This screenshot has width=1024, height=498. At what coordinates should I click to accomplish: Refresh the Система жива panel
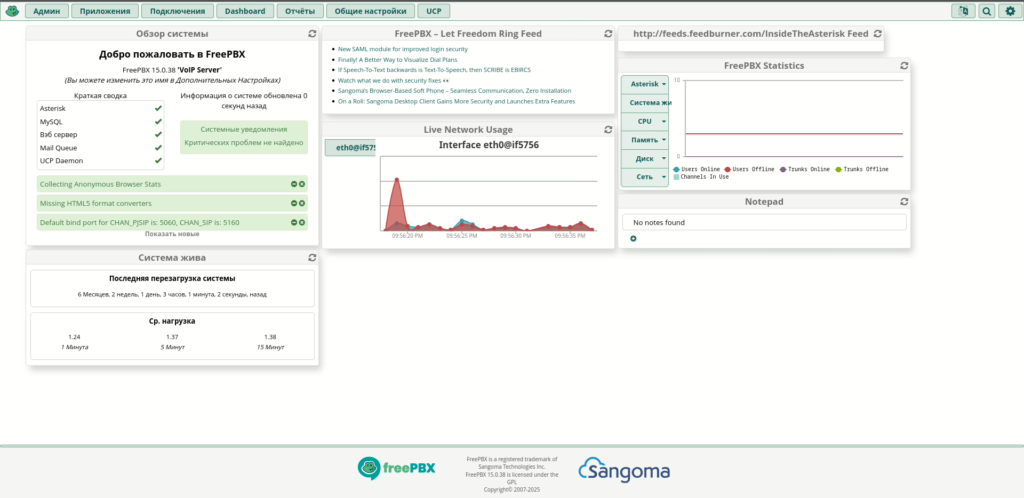click(312, 257)
